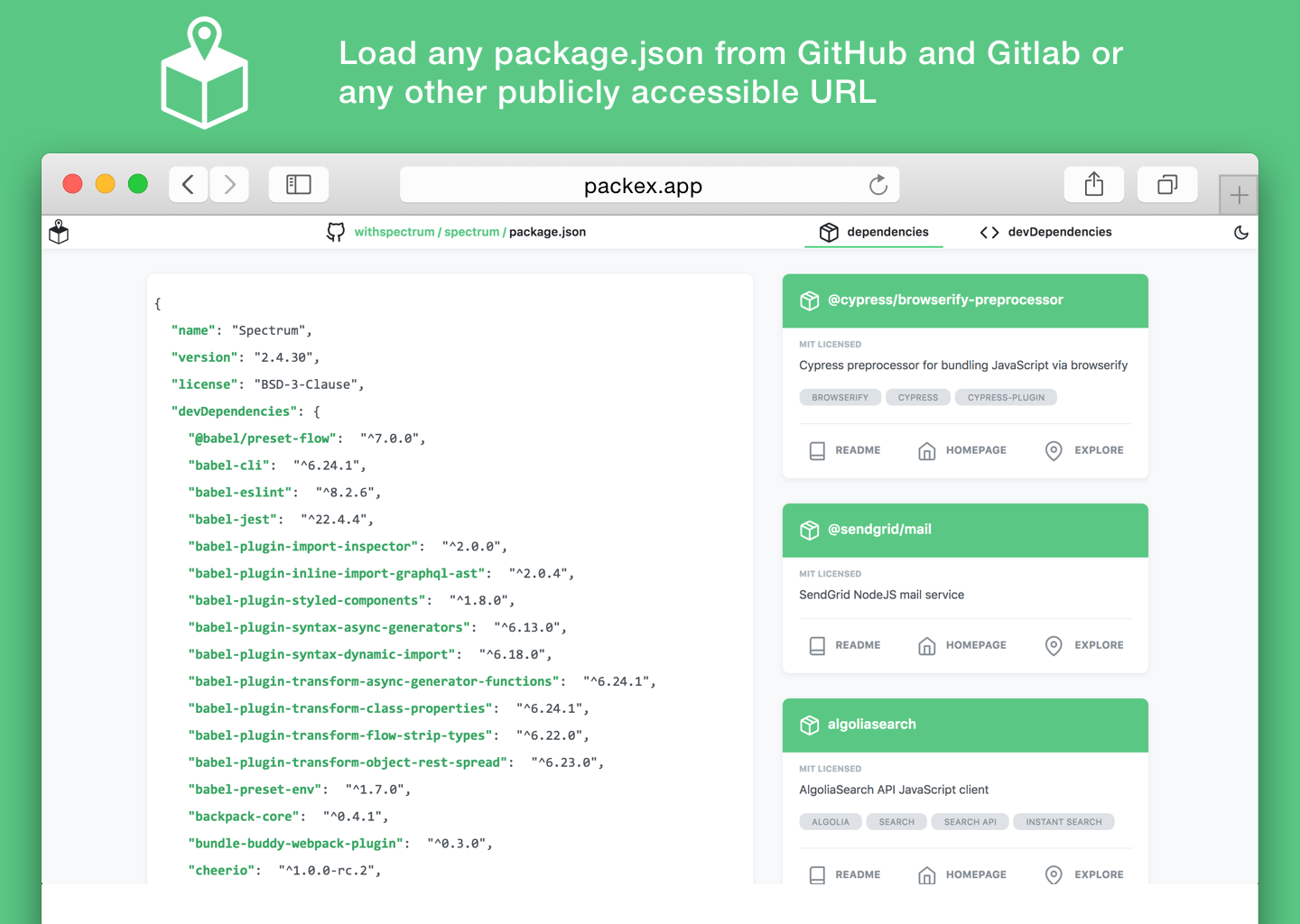Select the SEARCH tag

896,822
